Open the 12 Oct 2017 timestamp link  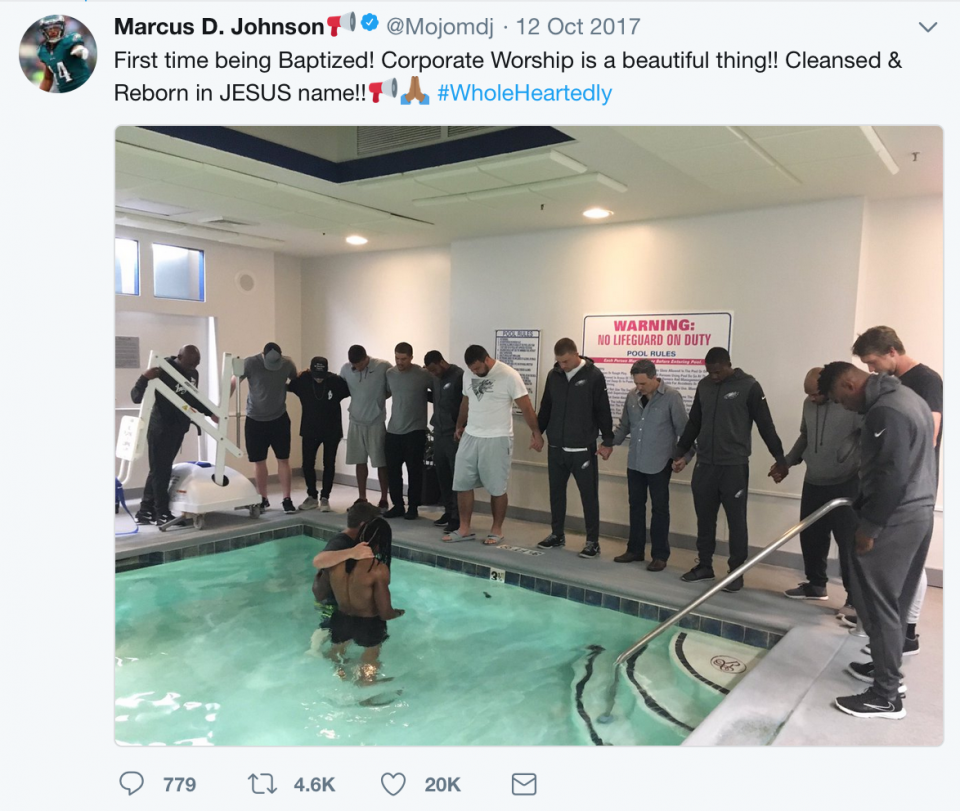(x=578, y=26)
